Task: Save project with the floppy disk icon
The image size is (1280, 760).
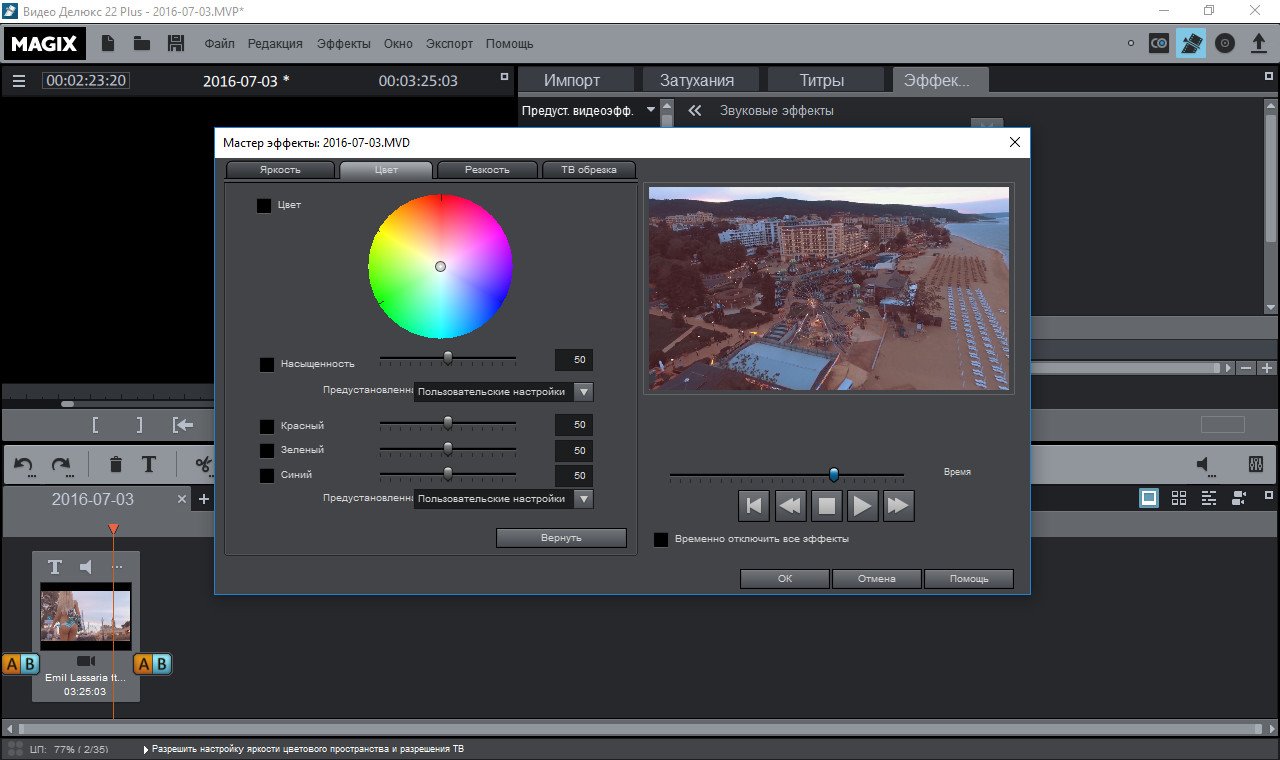Action: point(176,43)
